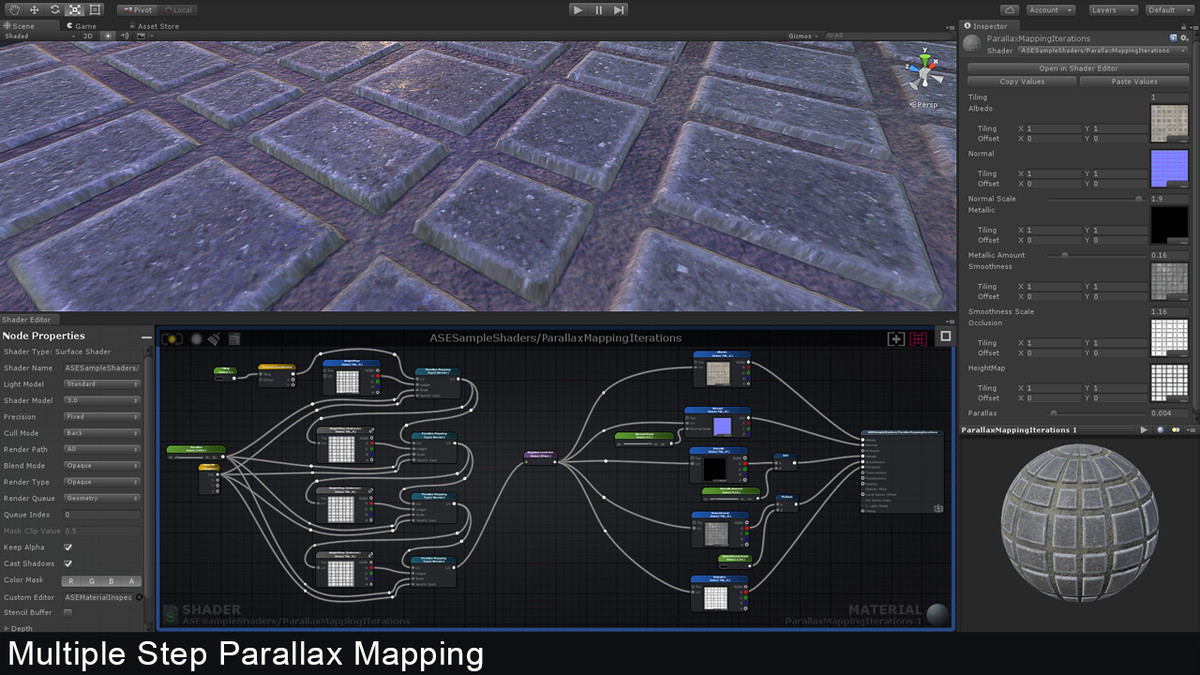Open the Precision dropdown
Screen dimensions: 1200x675
pyautogui.click(x=102, y=417)
